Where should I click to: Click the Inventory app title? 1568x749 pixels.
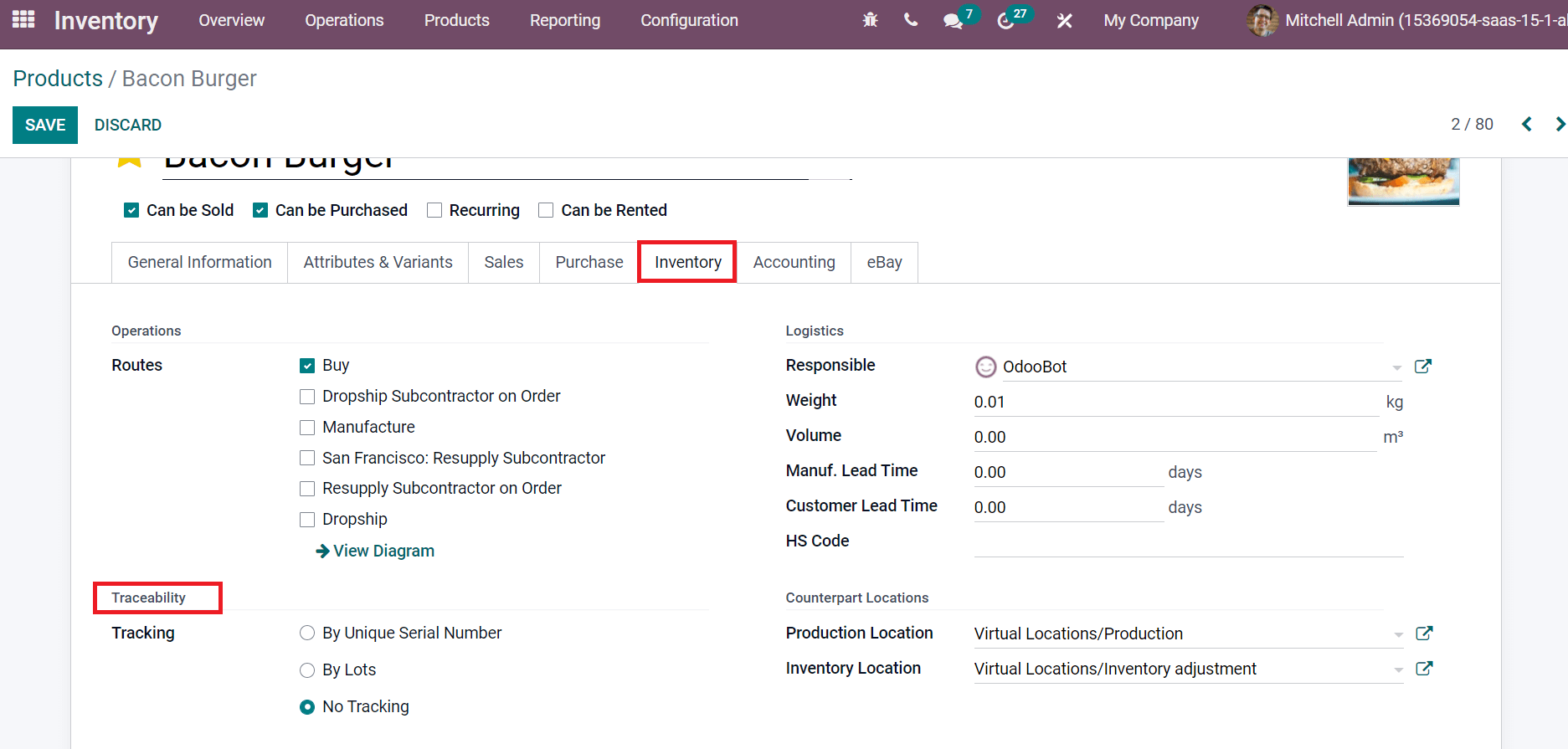106,20
